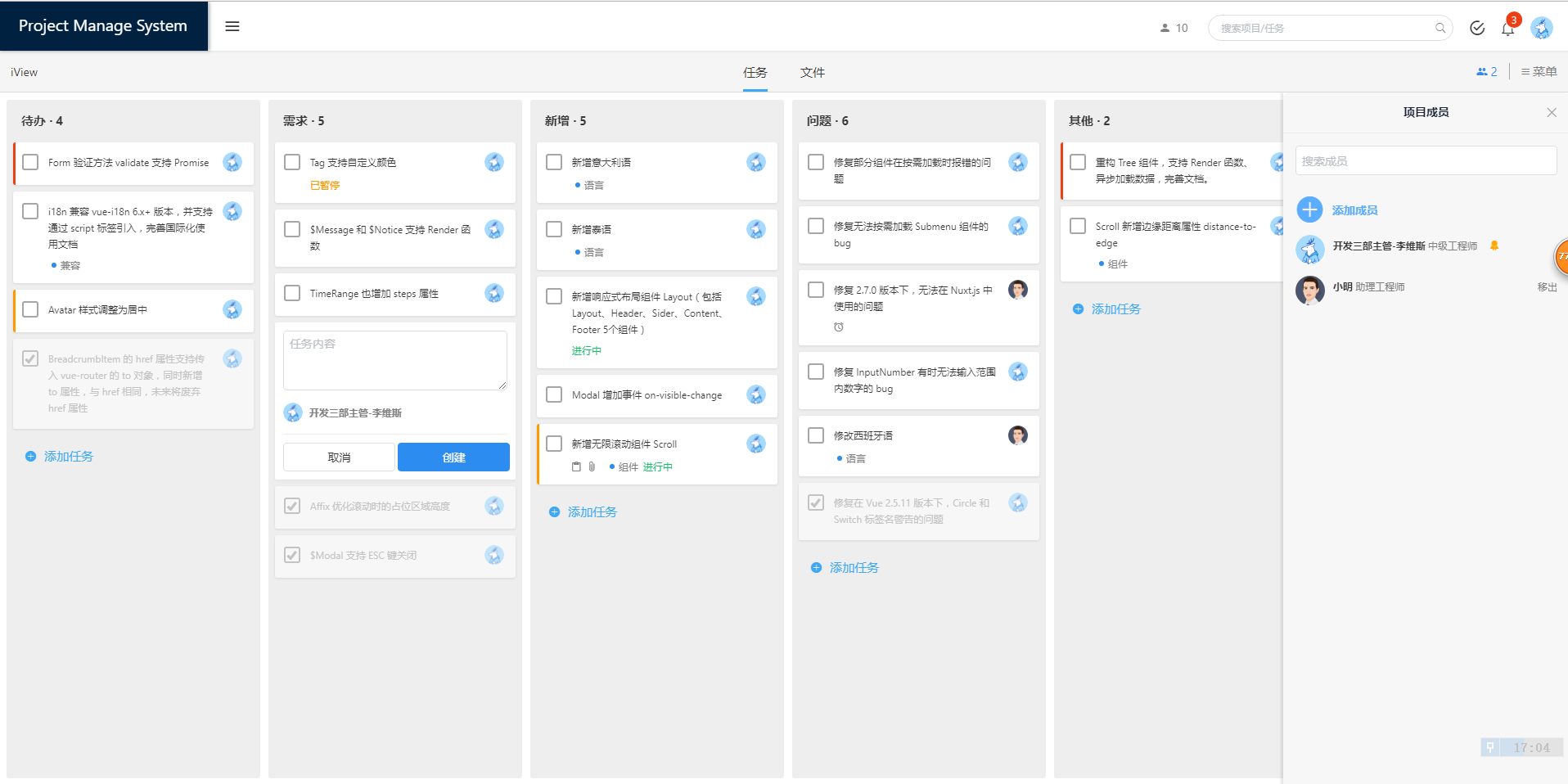Screen dimensions: 1568x784
Task: Click assignee photo on 修改西班牙语 task
Action: pyautogui.click(x=1018, y=435)
